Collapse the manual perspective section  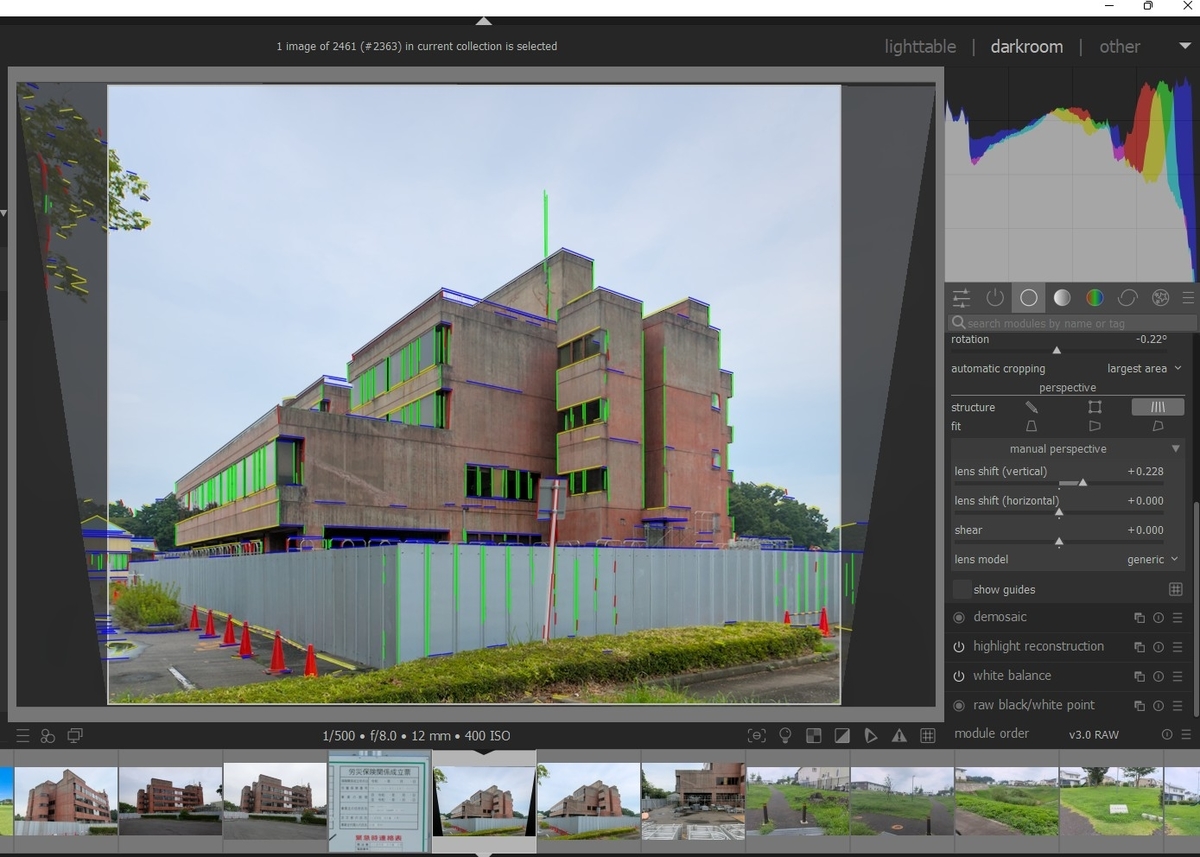pyautogui.click(x=1176, y=449)
